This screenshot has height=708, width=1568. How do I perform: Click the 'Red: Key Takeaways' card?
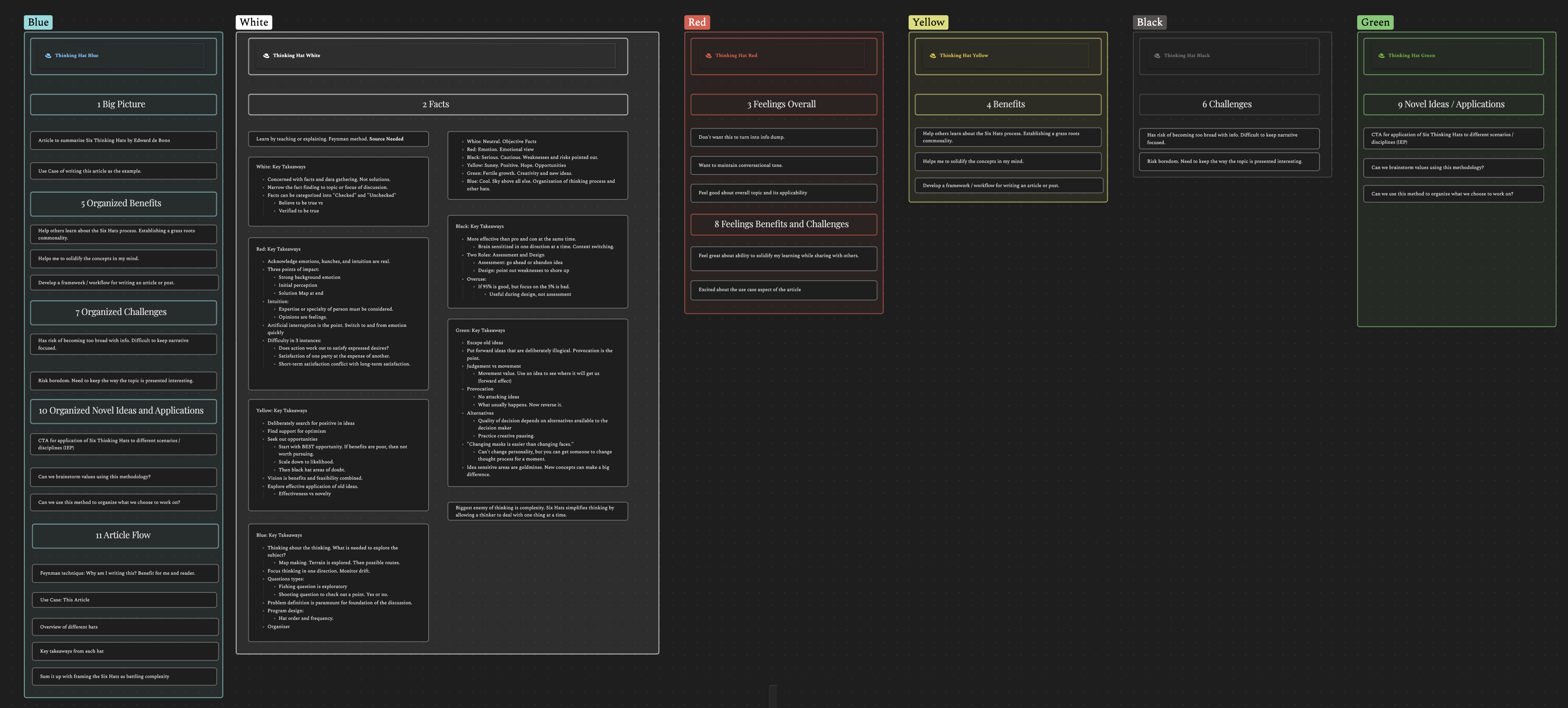tap(338, 314)
